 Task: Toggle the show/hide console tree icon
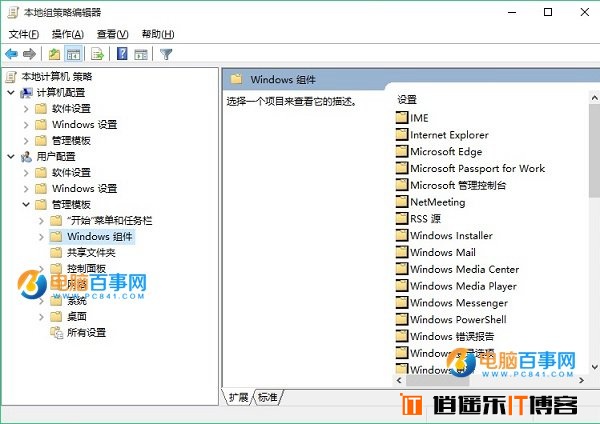tap(73, 54)
